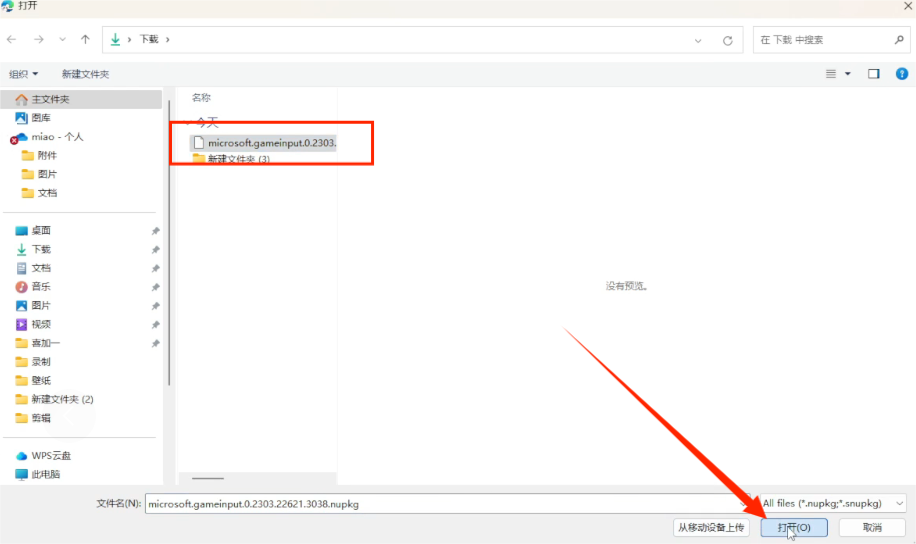Viewport: 916px width, 544px height.
Task: Click the 取消 button
Action: (x=872, y=527)
